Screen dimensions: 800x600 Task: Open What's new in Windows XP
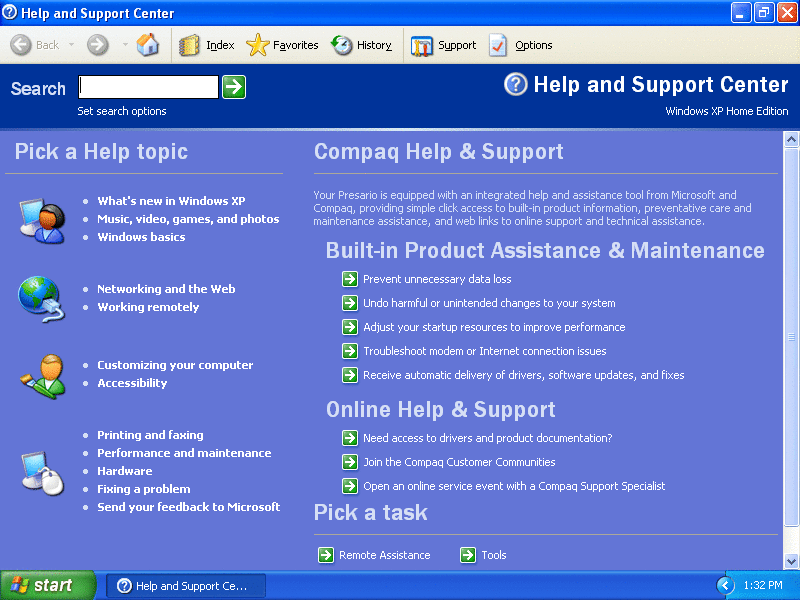[x=171, y=201]
